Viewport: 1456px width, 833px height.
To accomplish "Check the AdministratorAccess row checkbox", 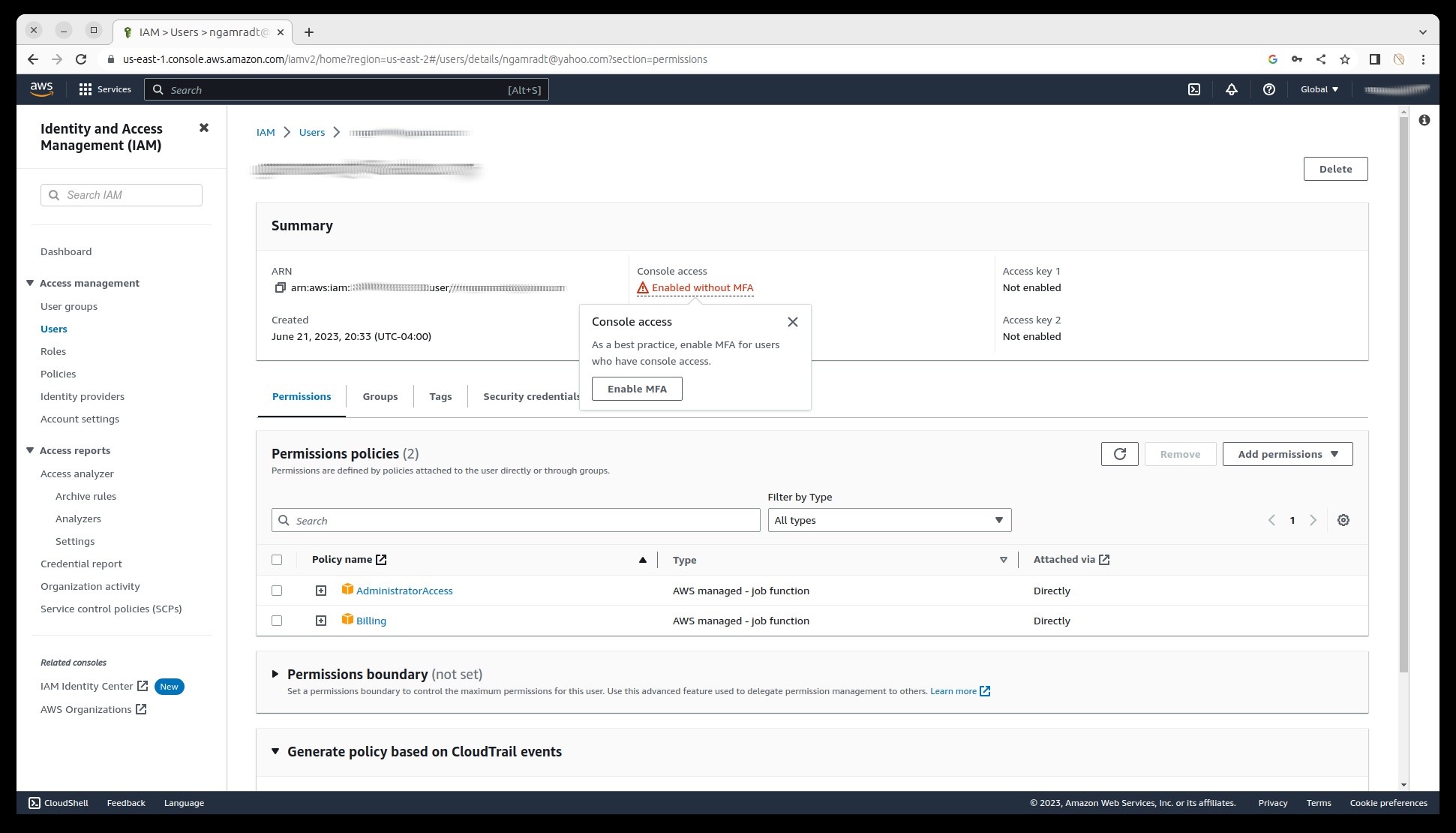I will (277, 591).
